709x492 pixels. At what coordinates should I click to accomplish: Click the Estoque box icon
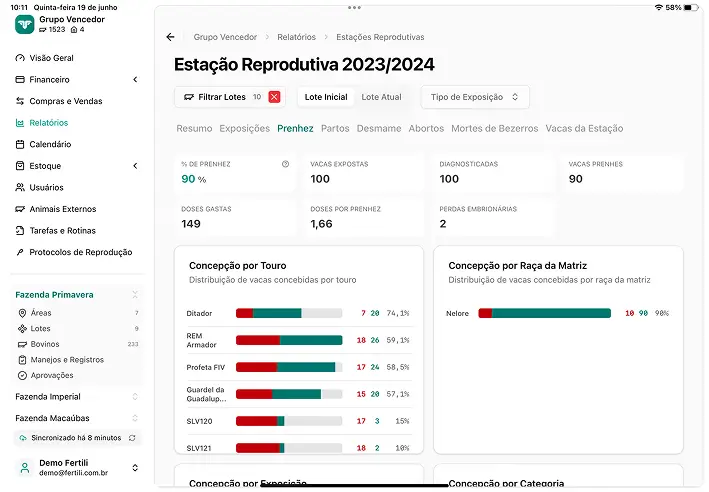click(20, 166)
